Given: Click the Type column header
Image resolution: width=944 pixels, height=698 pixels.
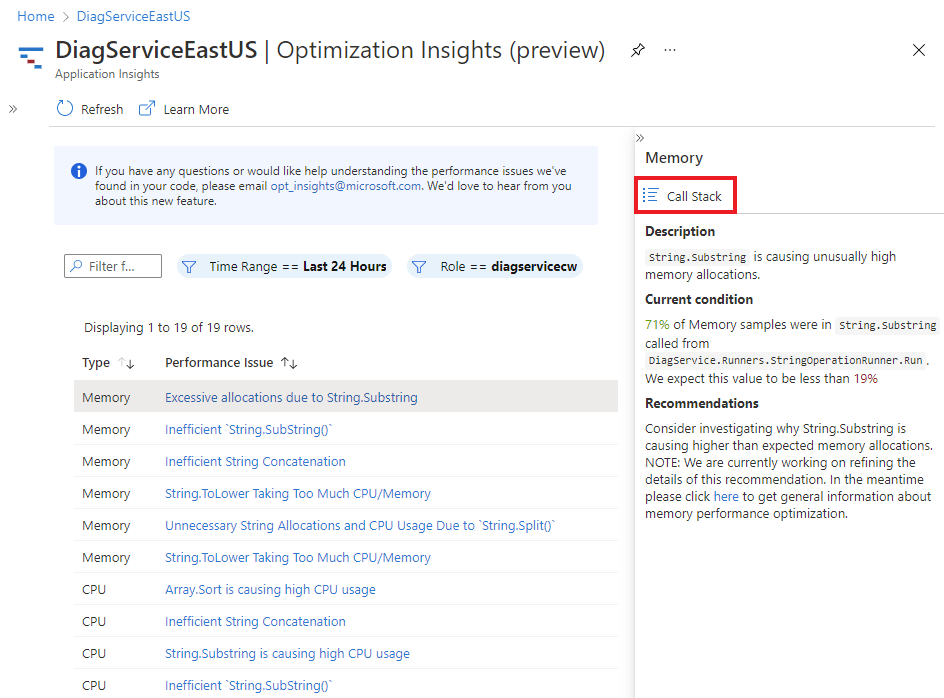Looking at the screenshot, I should [x=96, y=363].
